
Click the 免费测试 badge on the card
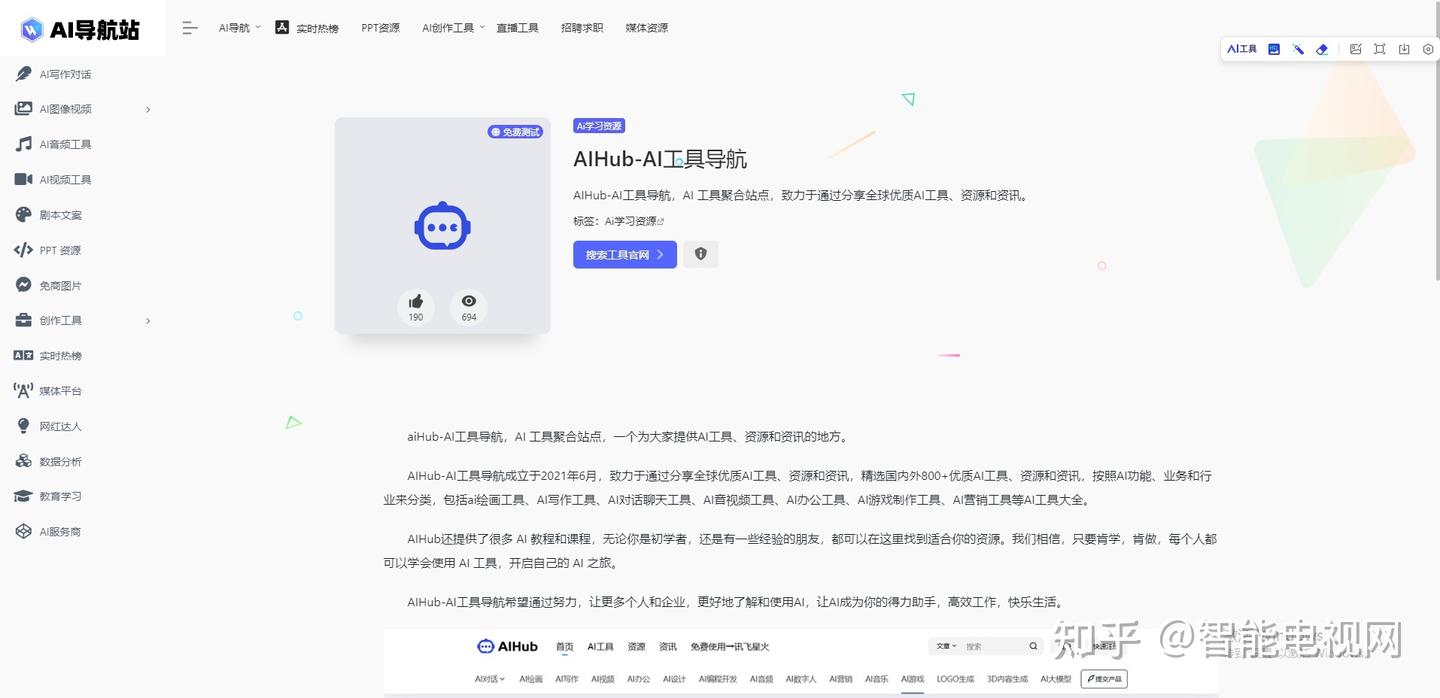[515, 132]
